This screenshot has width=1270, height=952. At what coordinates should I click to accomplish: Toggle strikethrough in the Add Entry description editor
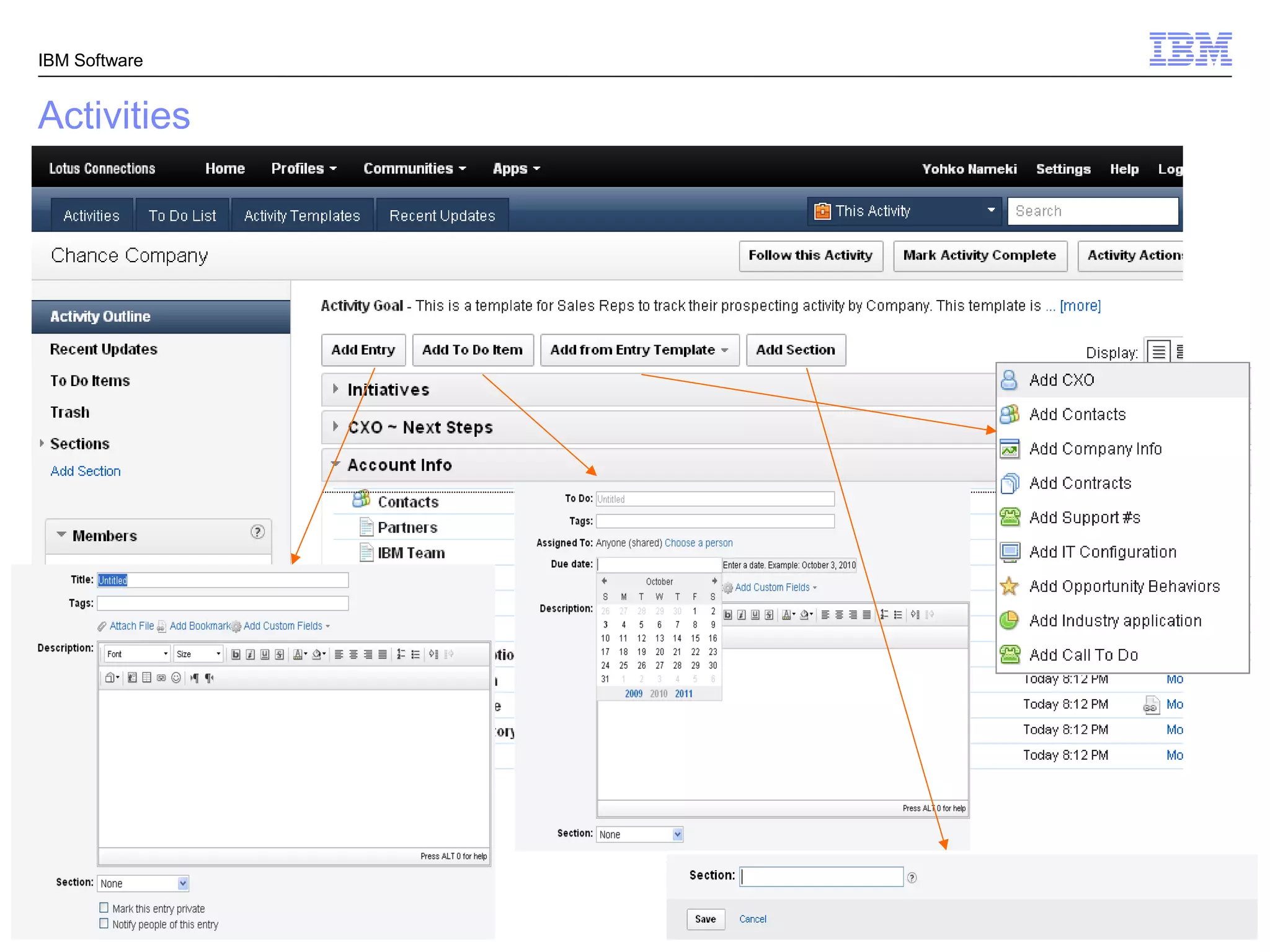coord(279,654)
